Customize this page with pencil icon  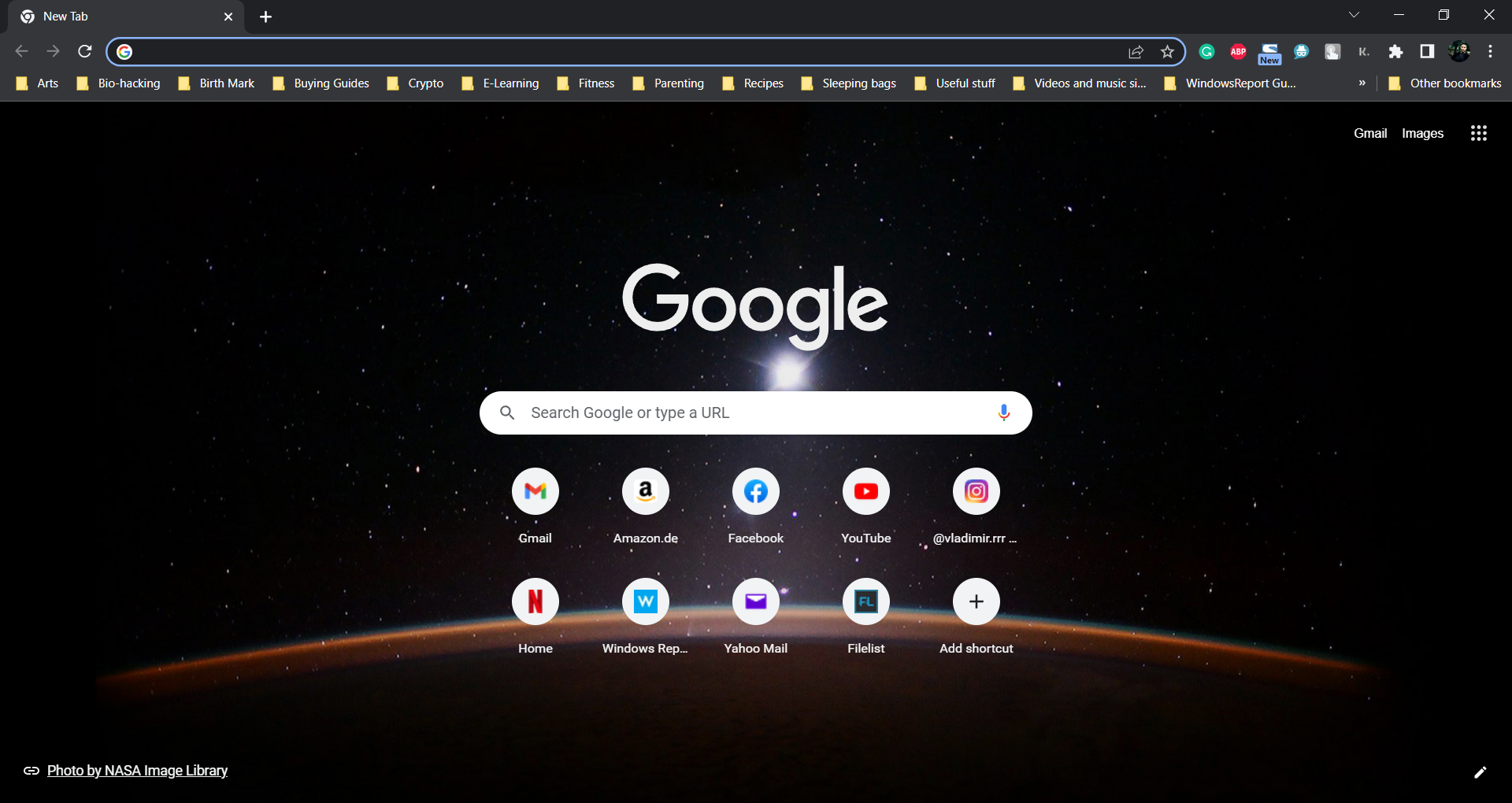click(1480, 772)
